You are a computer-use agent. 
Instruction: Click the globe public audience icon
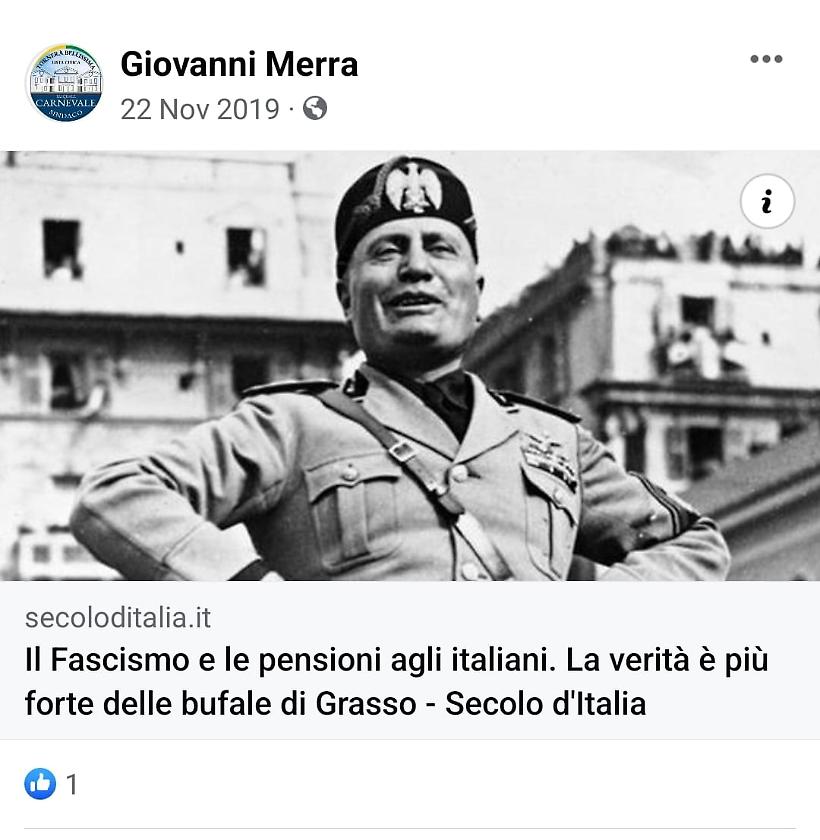[x=315, y=108]
